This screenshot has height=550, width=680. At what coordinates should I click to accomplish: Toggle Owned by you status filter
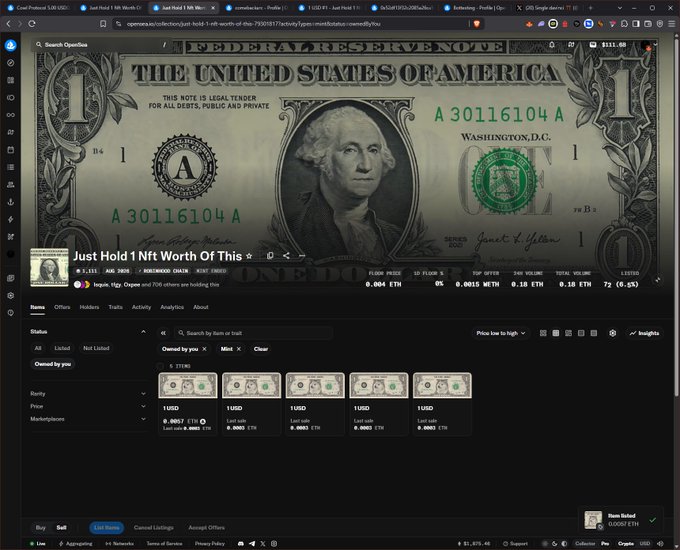tap(53, 364)
